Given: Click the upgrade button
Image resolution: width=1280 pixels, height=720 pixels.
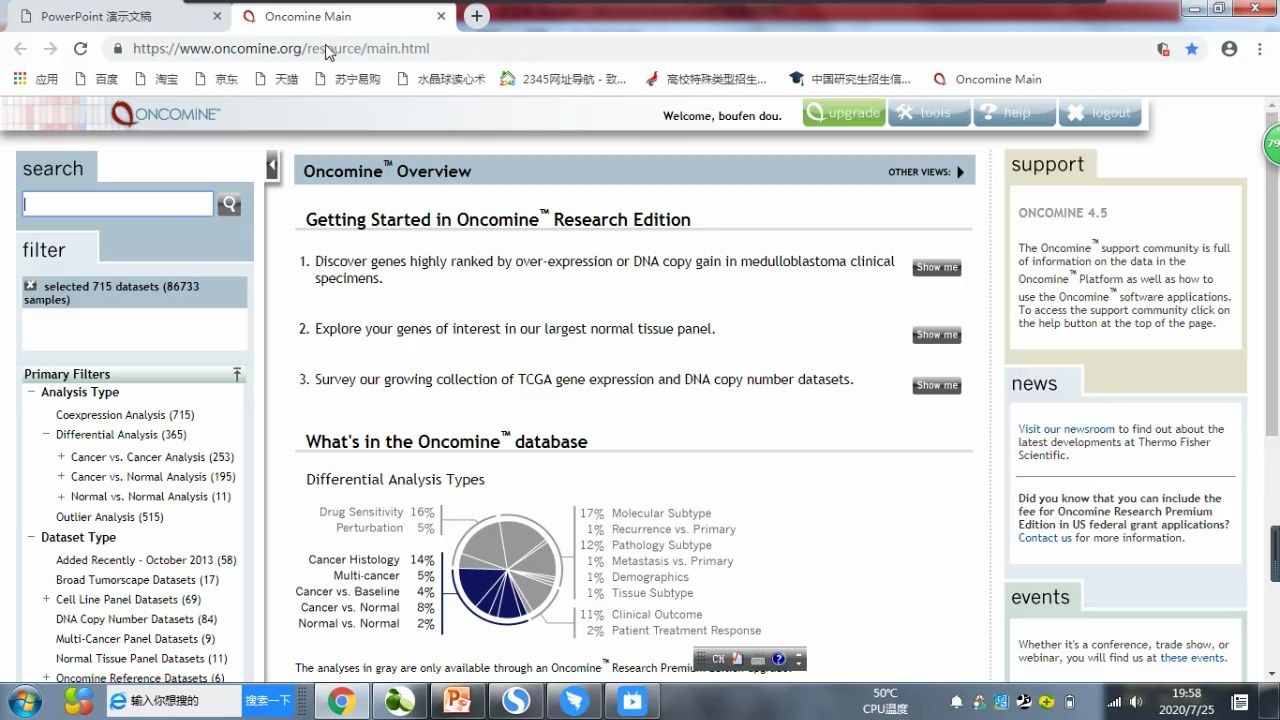Looking at the screenshot, I should pyautogui.click(x=844, y=113).
